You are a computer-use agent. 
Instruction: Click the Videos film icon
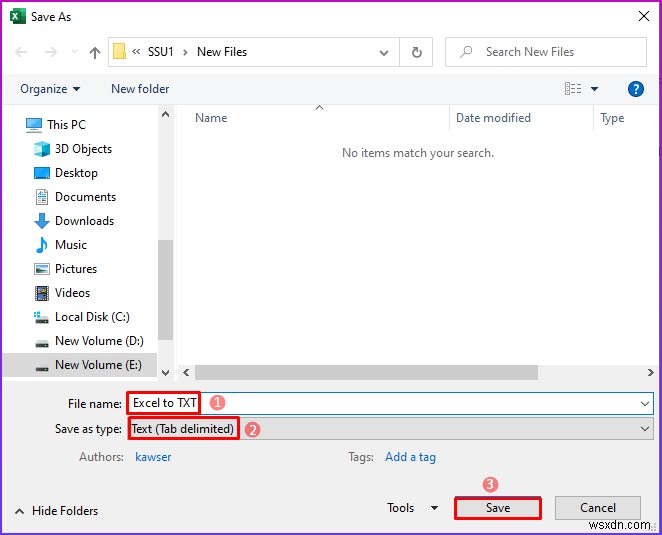tap(41, 293)
